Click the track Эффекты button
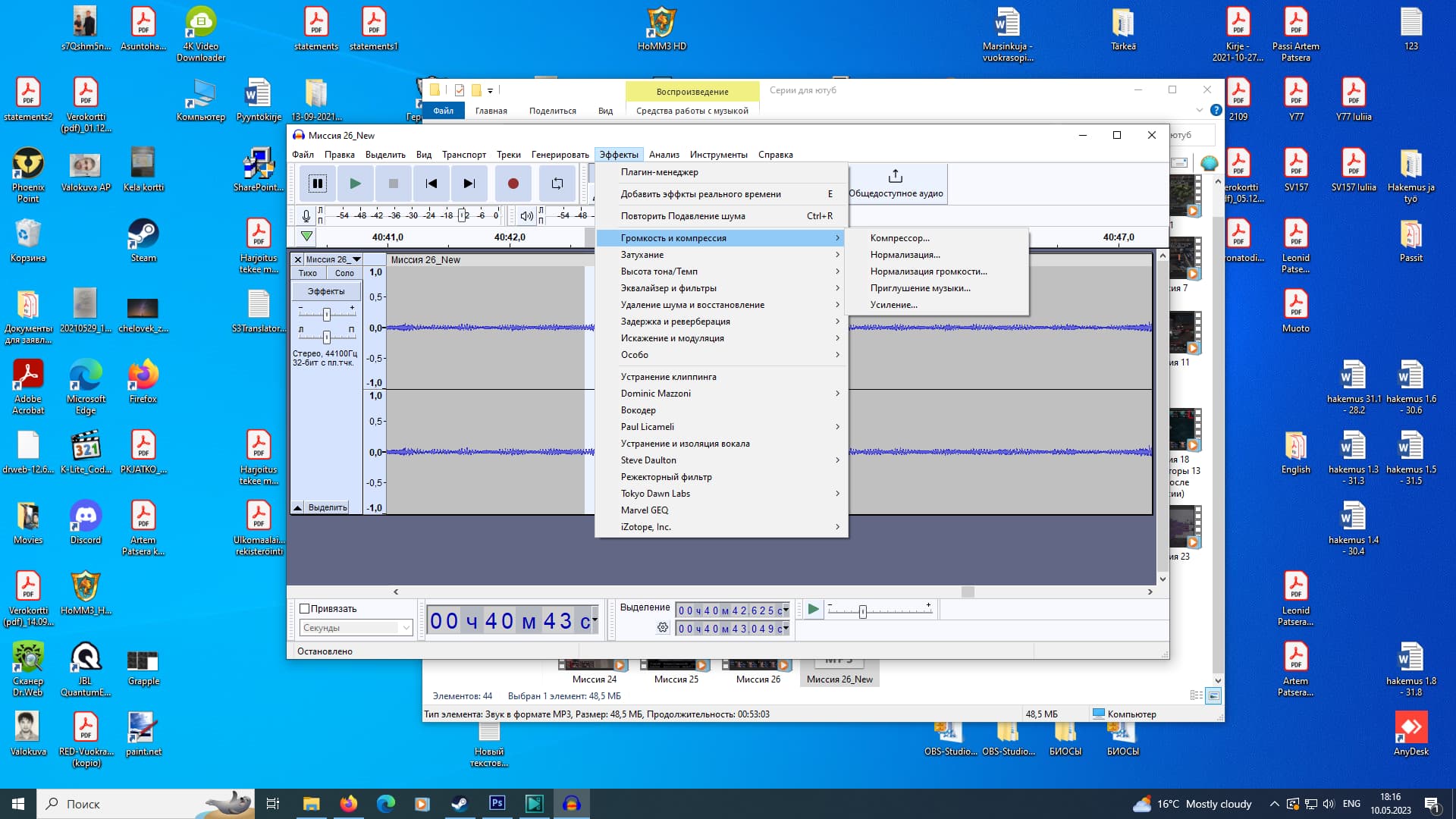1456x819 pixels. 326,291
